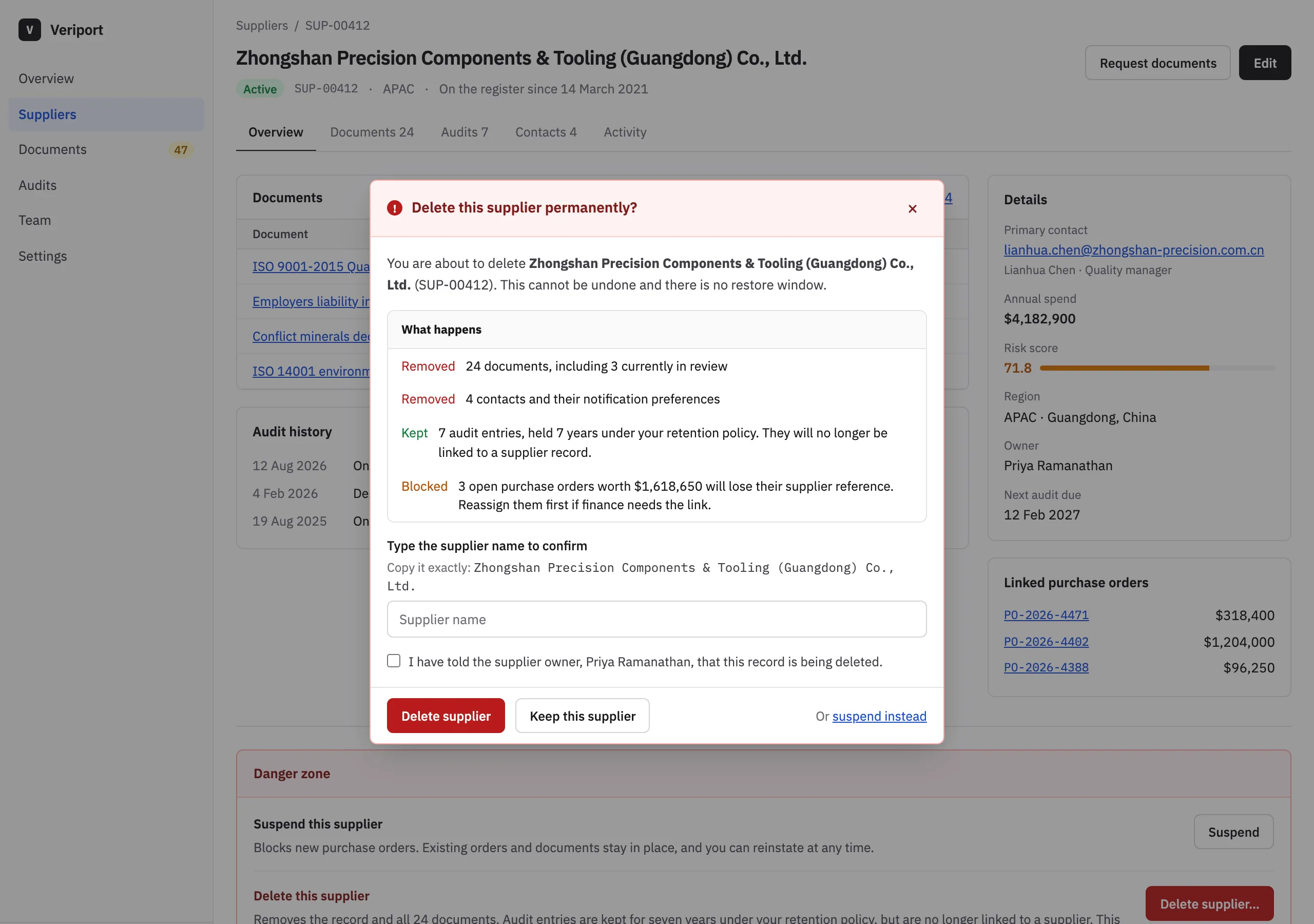Click the 19 Aug 2025 audit entry
Screen dimensions: 1314x924
(x=289, y=522)
